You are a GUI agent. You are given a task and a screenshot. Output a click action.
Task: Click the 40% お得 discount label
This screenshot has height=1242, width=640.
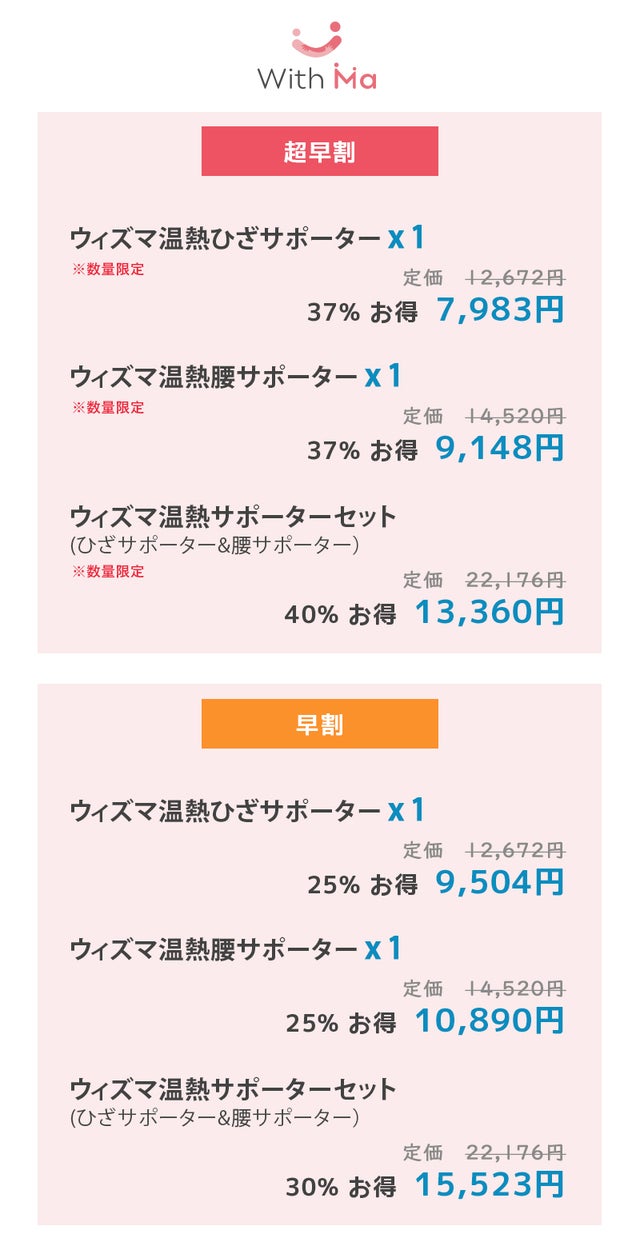340,614
